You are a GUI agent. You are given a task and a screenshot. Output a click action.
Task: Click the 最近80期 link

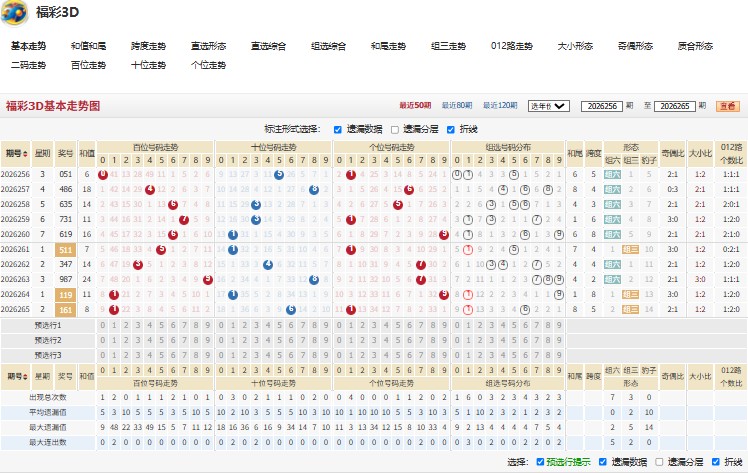click(457, 105)
